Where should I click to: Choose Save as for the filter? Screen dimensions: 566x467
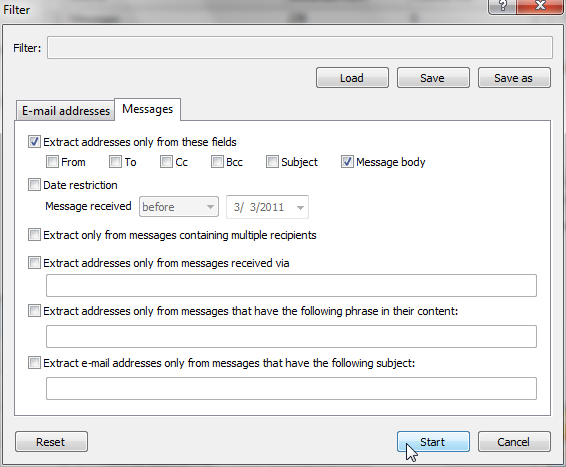click(514, 78)
